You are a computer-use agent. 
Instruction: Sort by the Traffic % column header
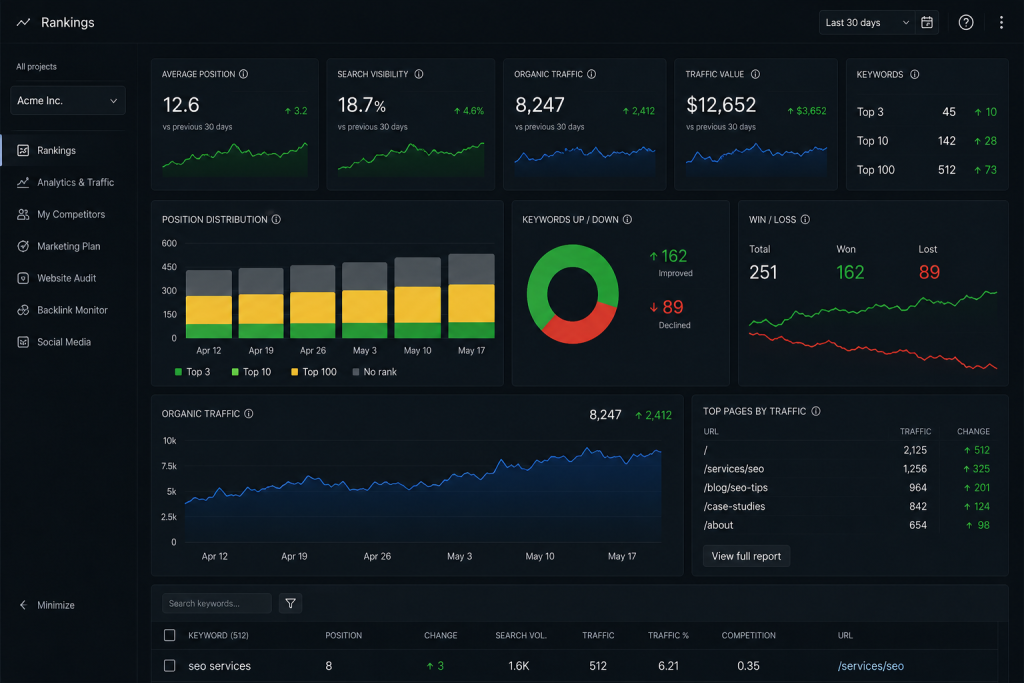pos(668,635)
